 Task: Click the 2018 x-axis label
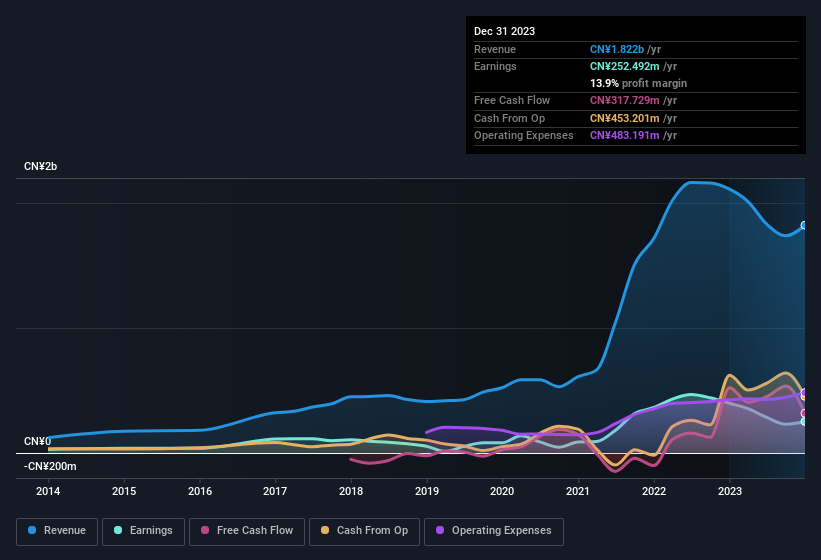click(351, 491)
